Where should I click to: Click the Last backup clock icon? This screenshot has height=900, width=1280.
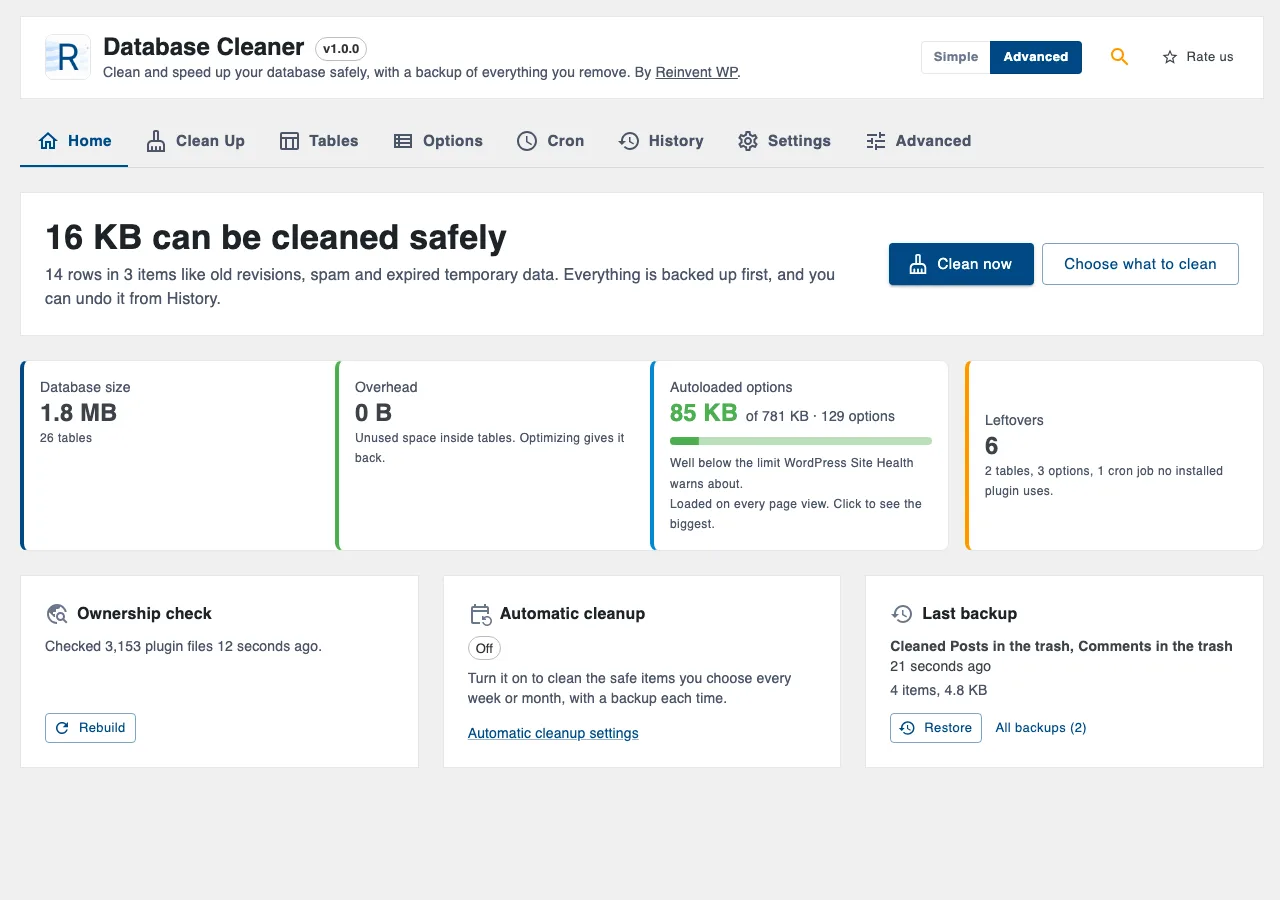(x=902, y=614)
